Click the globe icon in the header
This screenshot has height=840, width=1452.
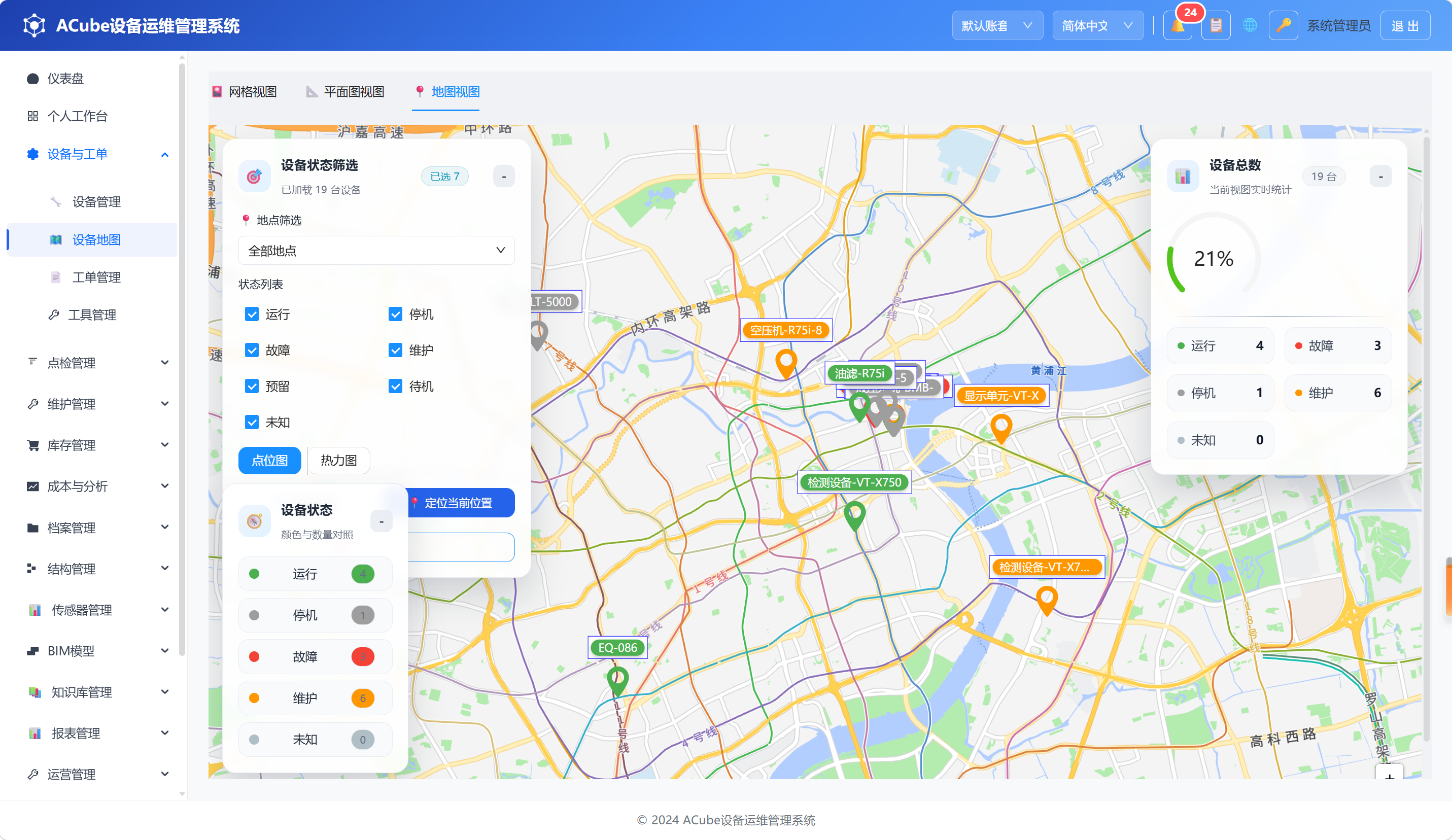pyautogui.click(x=1249, y=25)
